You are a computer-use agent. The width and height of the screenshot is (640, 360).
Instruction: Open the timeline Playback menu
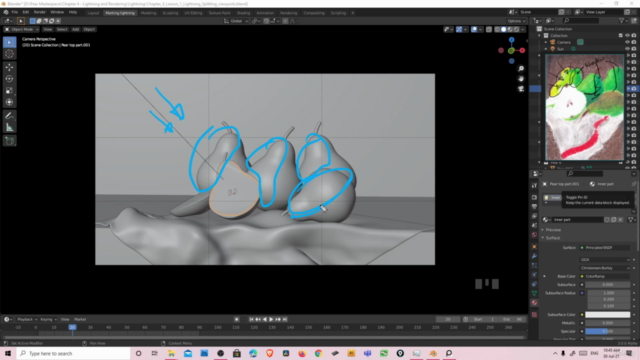[27, 320]
